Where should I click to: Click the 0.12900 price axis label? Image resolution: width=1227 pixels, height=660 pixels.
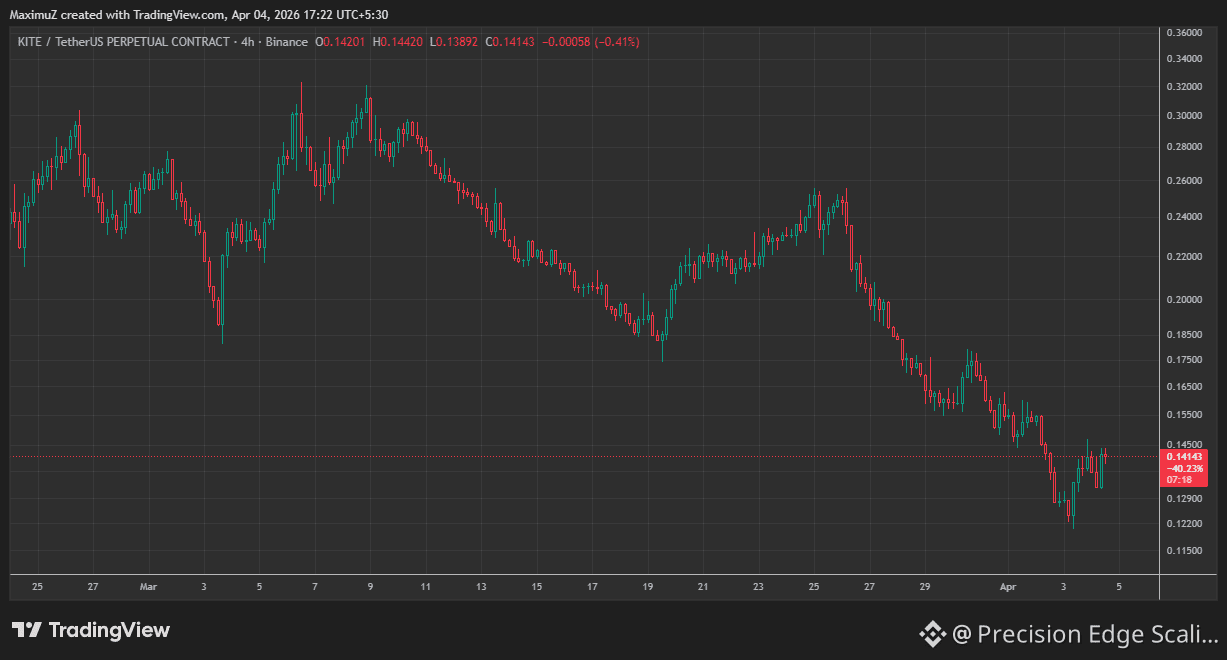[x=1184, y=498]
